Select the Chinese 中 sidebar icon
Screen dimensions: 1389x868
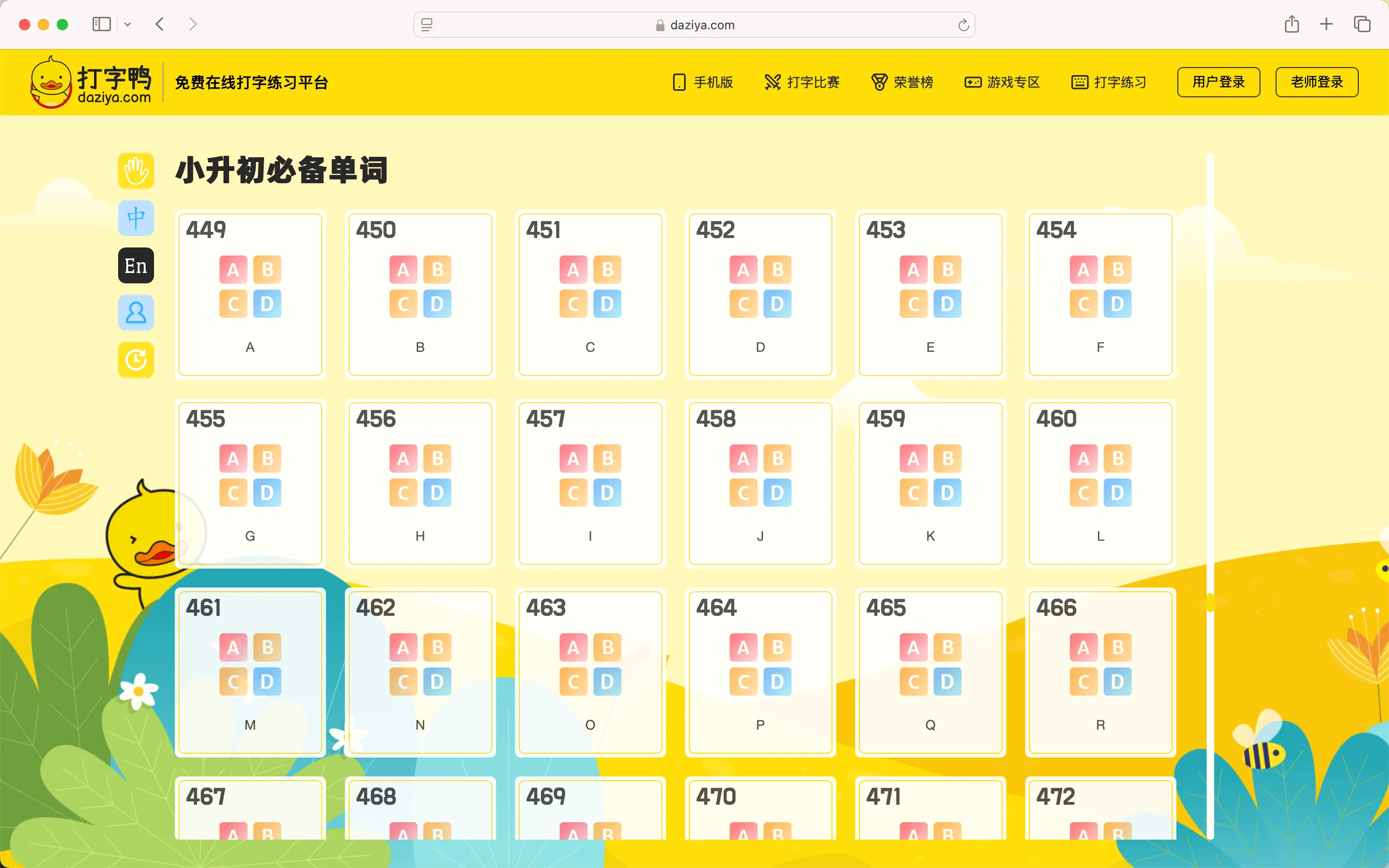136,218
